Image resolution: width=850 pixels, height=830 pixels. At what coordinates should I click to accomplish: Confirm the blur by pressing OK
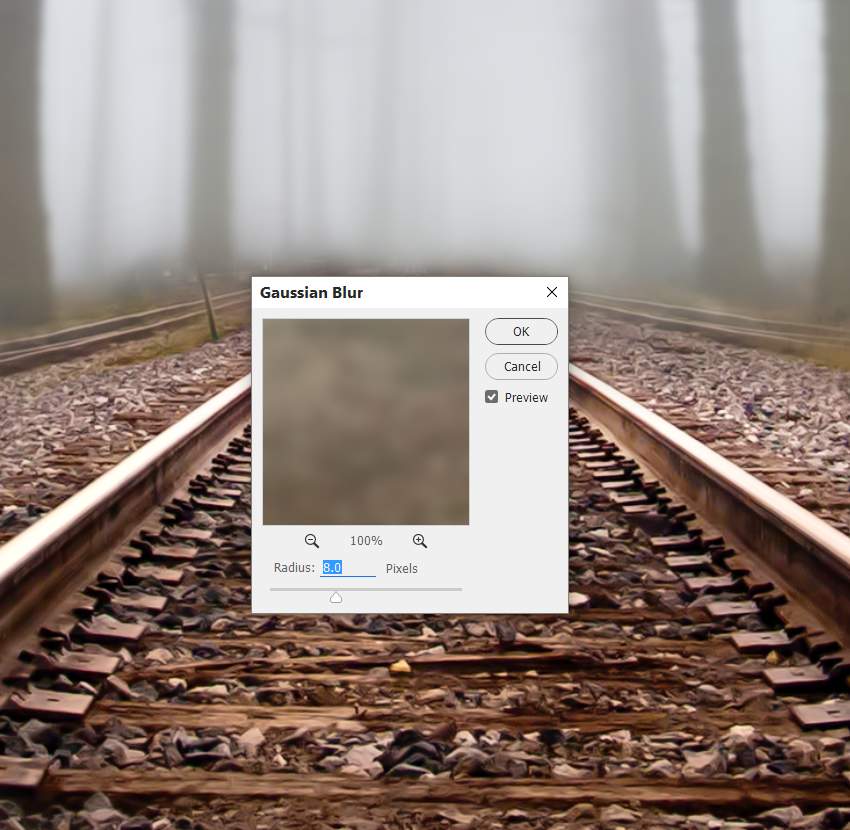521,332
